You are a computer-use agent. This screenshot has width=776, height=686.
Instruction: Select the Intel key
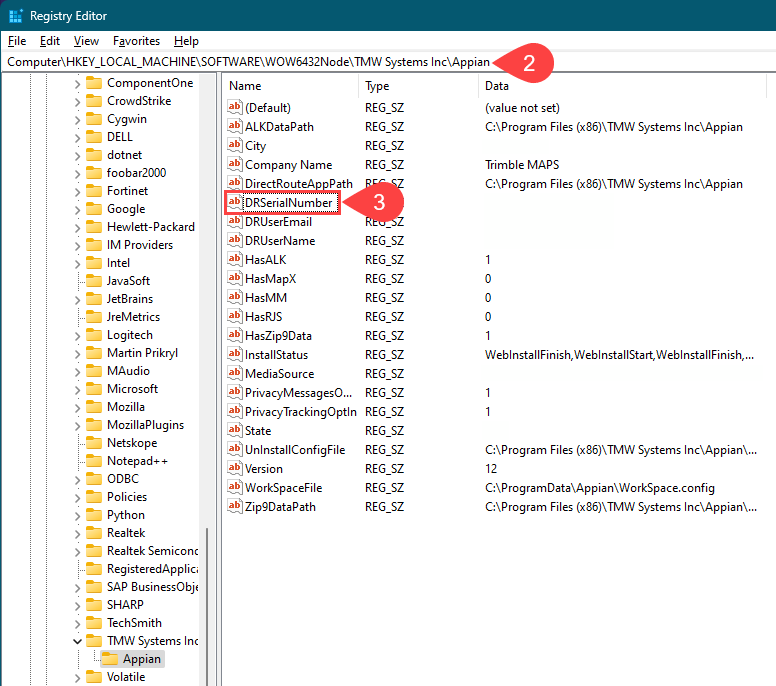point(118,263)
